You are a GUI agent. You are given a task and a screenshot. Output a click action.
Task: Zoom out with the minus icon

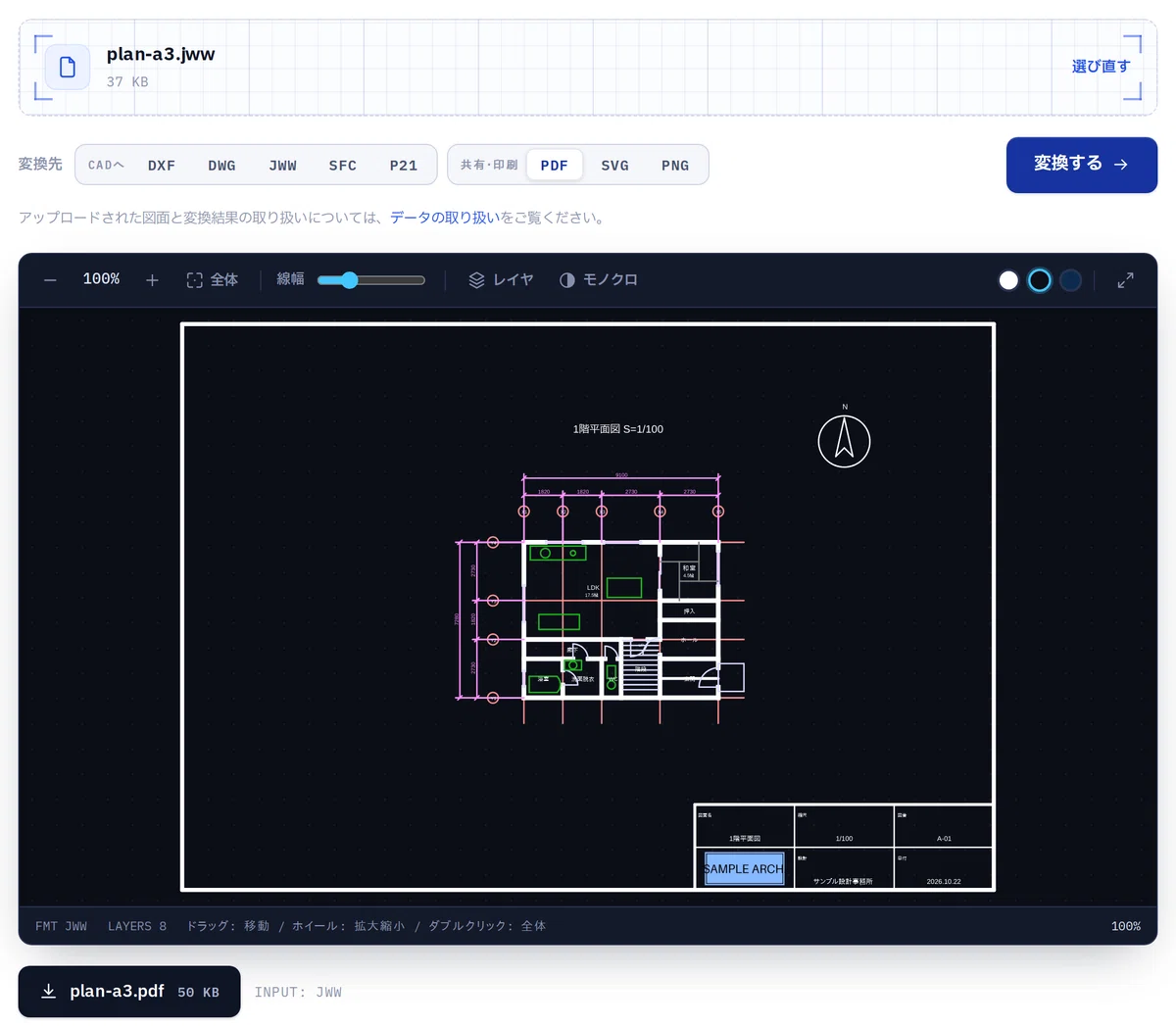50,280
